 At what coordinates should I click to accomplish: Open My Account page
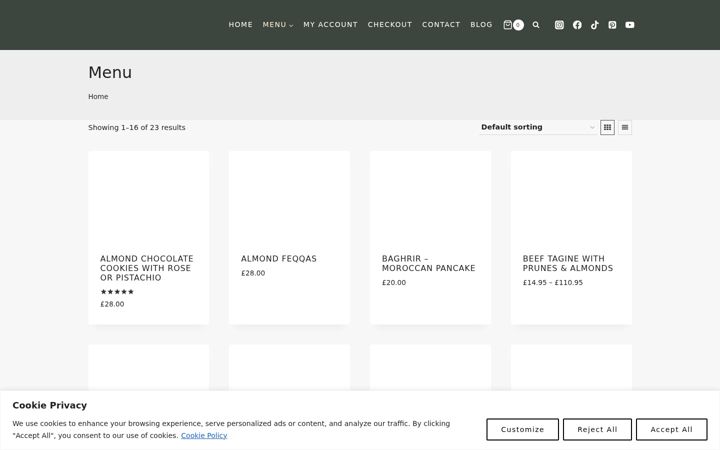pyautogui.click(x=331, y=25)
